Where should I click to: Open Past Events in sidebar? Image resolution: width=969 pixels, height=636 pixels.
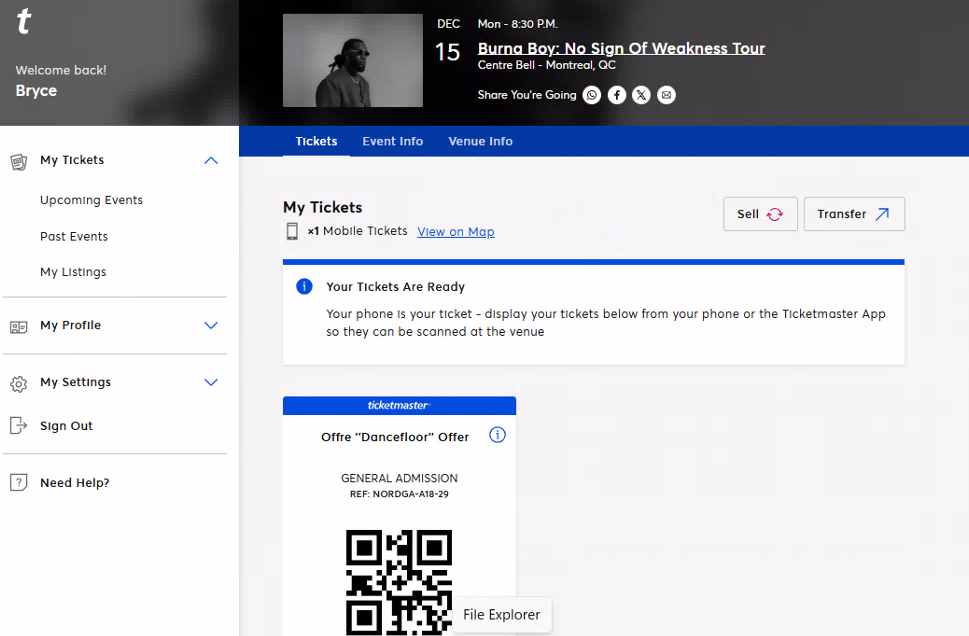tap(74, 236)
